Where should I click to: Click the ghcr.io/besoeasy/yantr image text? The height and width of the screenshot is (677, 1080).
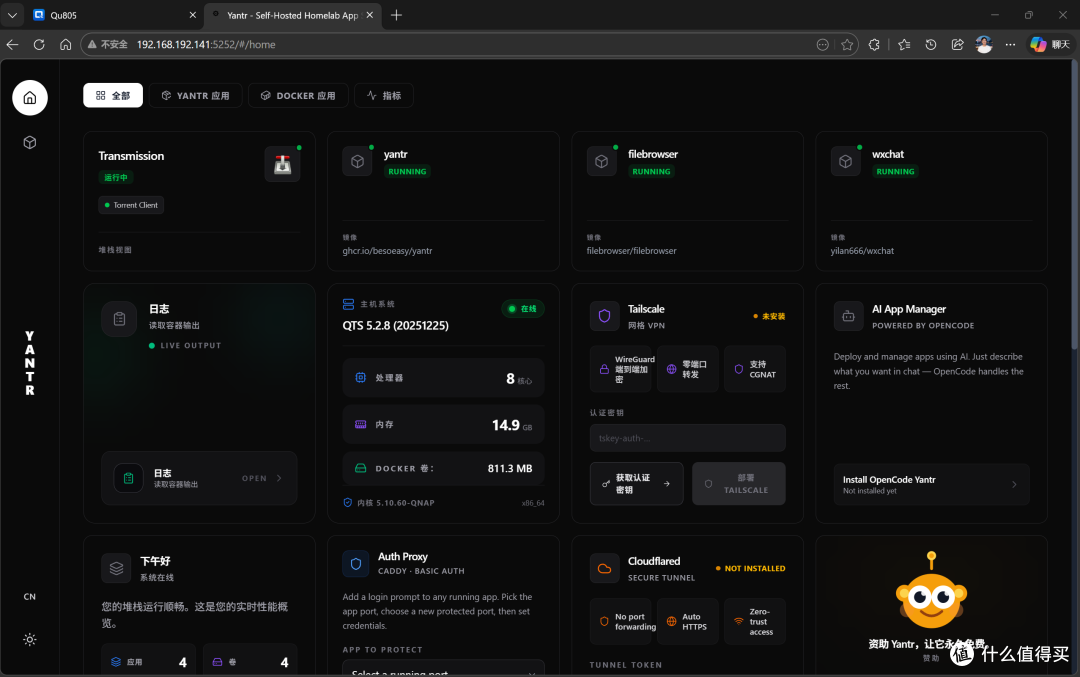(387, 251)
